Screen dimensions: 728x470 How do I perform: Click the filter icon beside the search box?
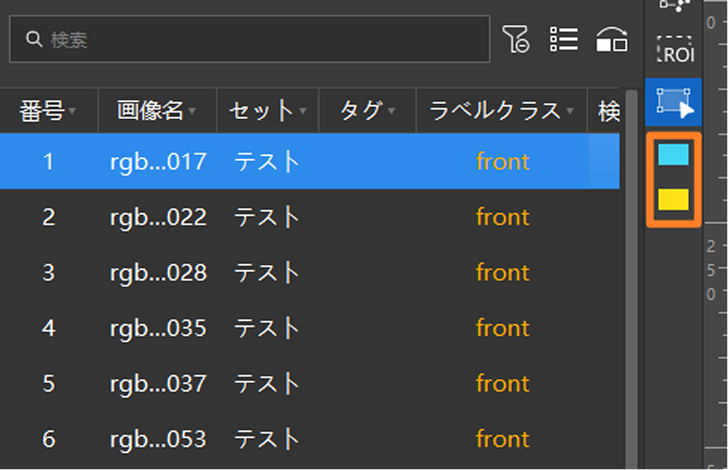(515, 39)
